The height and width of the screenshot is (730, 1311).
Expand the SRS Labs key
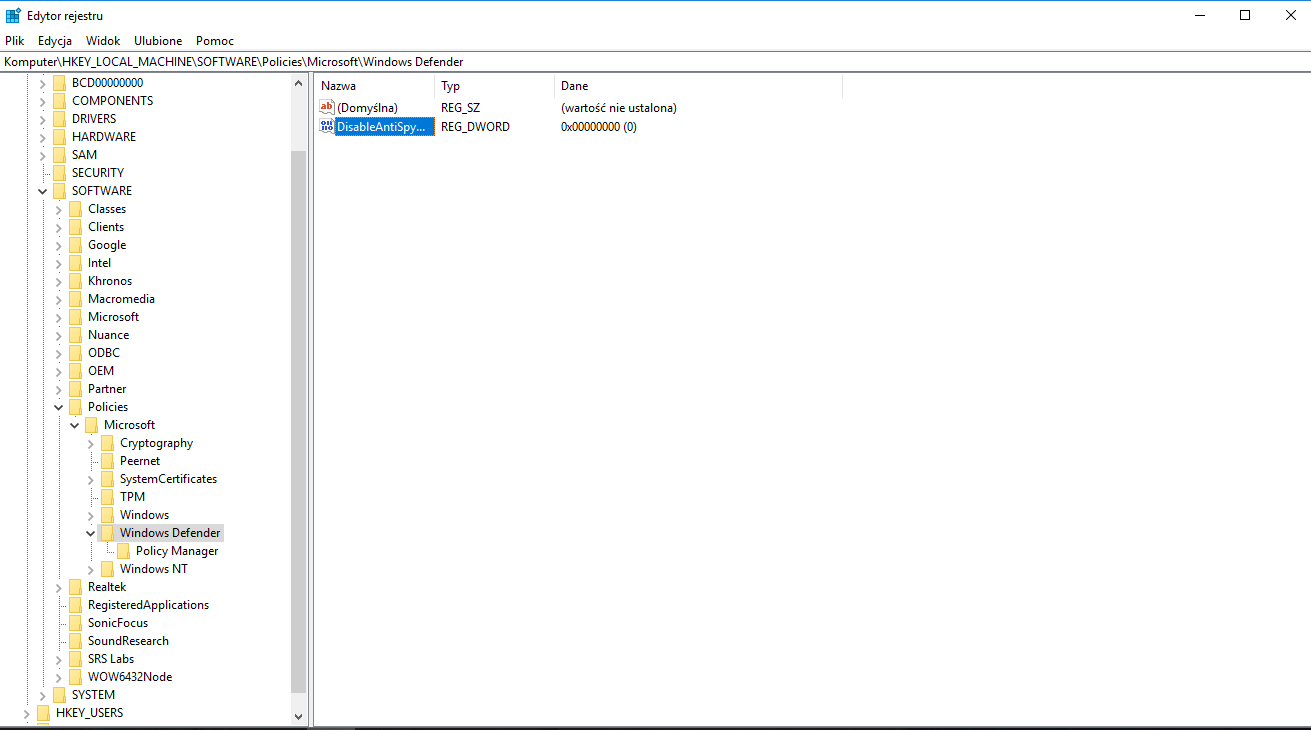pos(58,659)
